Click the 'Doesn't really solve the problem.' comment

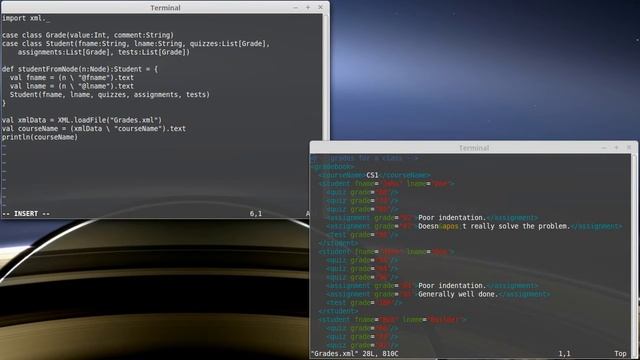494,226
